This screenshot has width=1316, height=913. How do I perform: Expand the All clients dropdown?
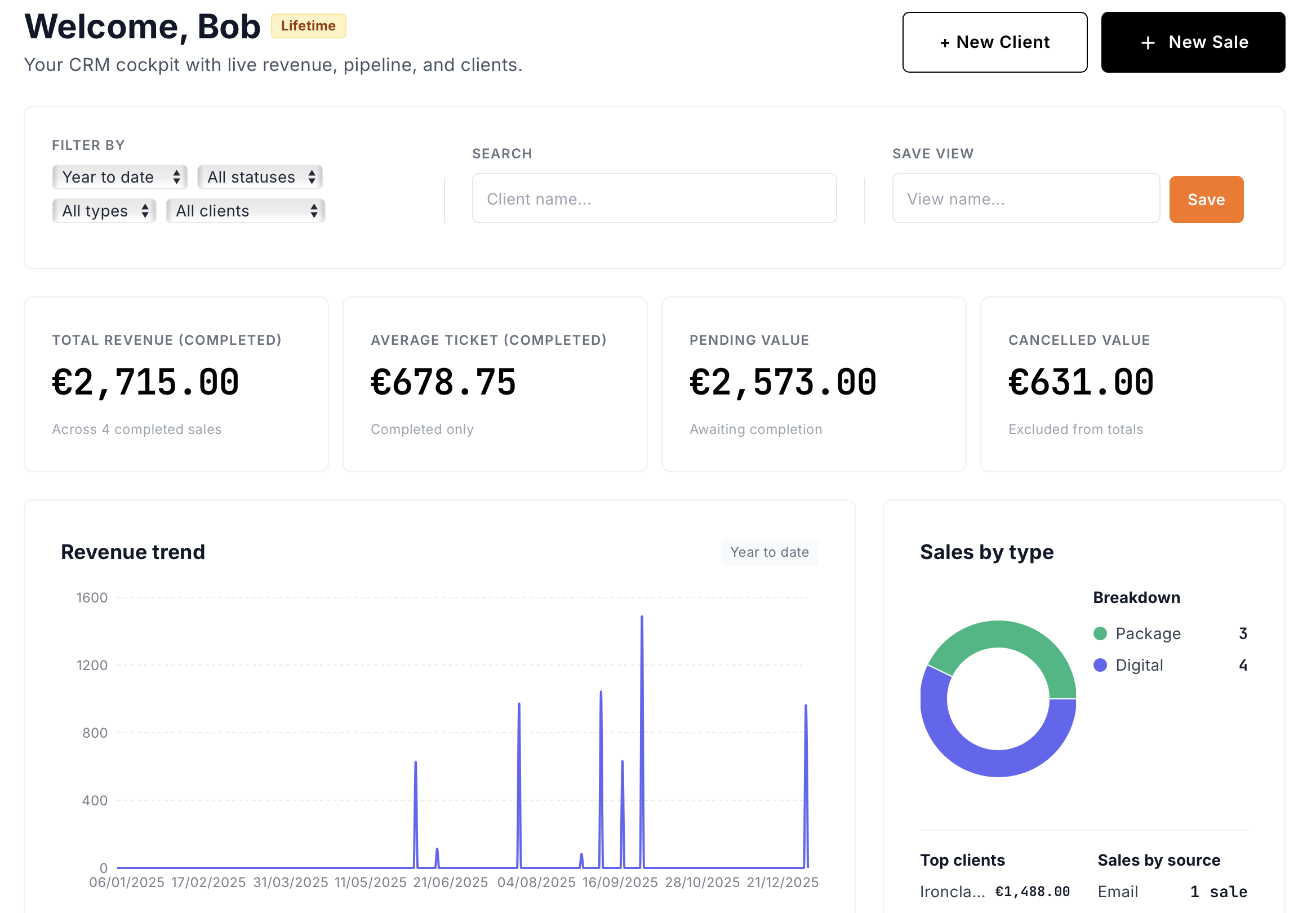(x=245, y=211)
